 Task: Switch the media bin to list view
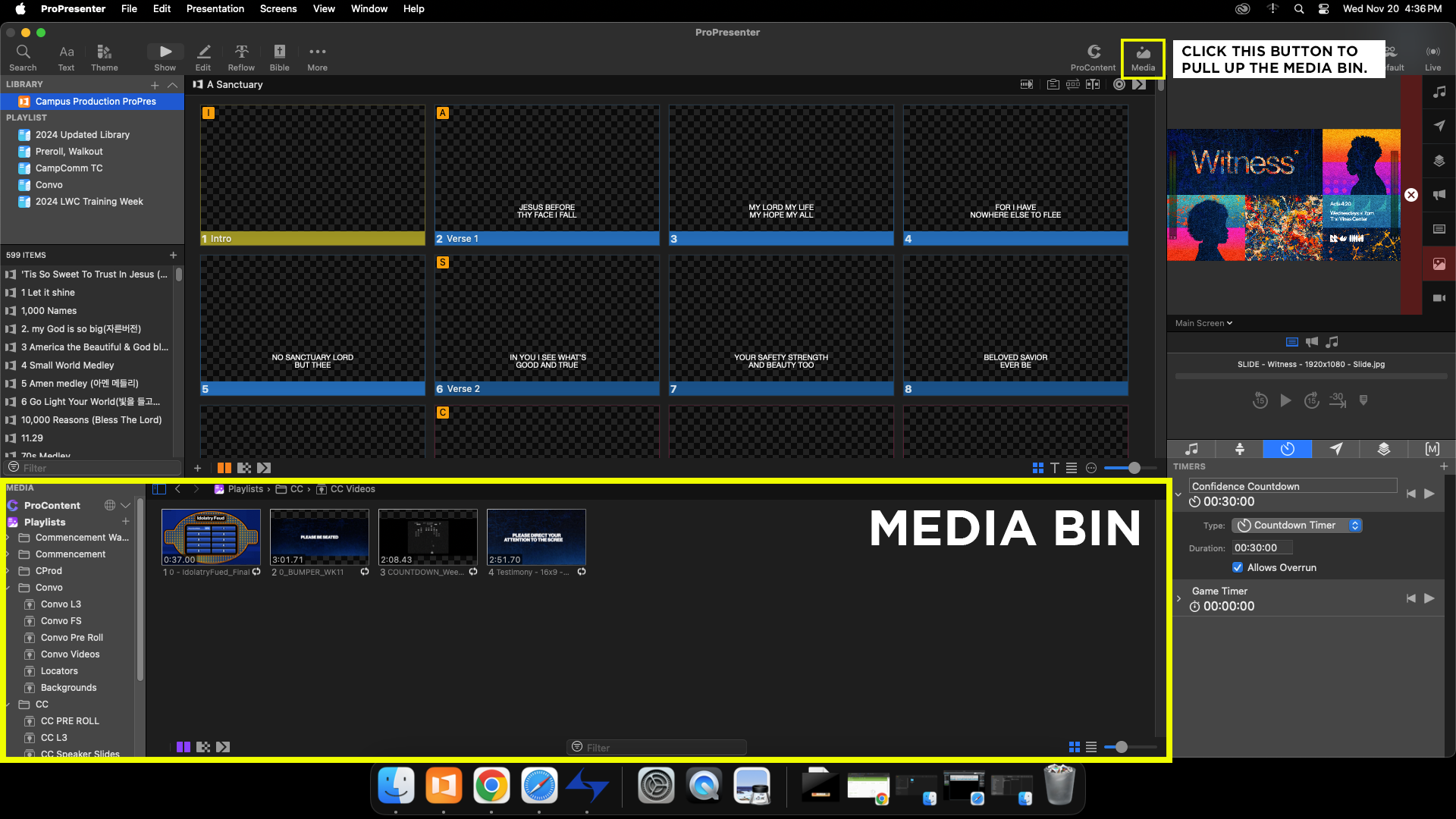tap(1091, 747)
